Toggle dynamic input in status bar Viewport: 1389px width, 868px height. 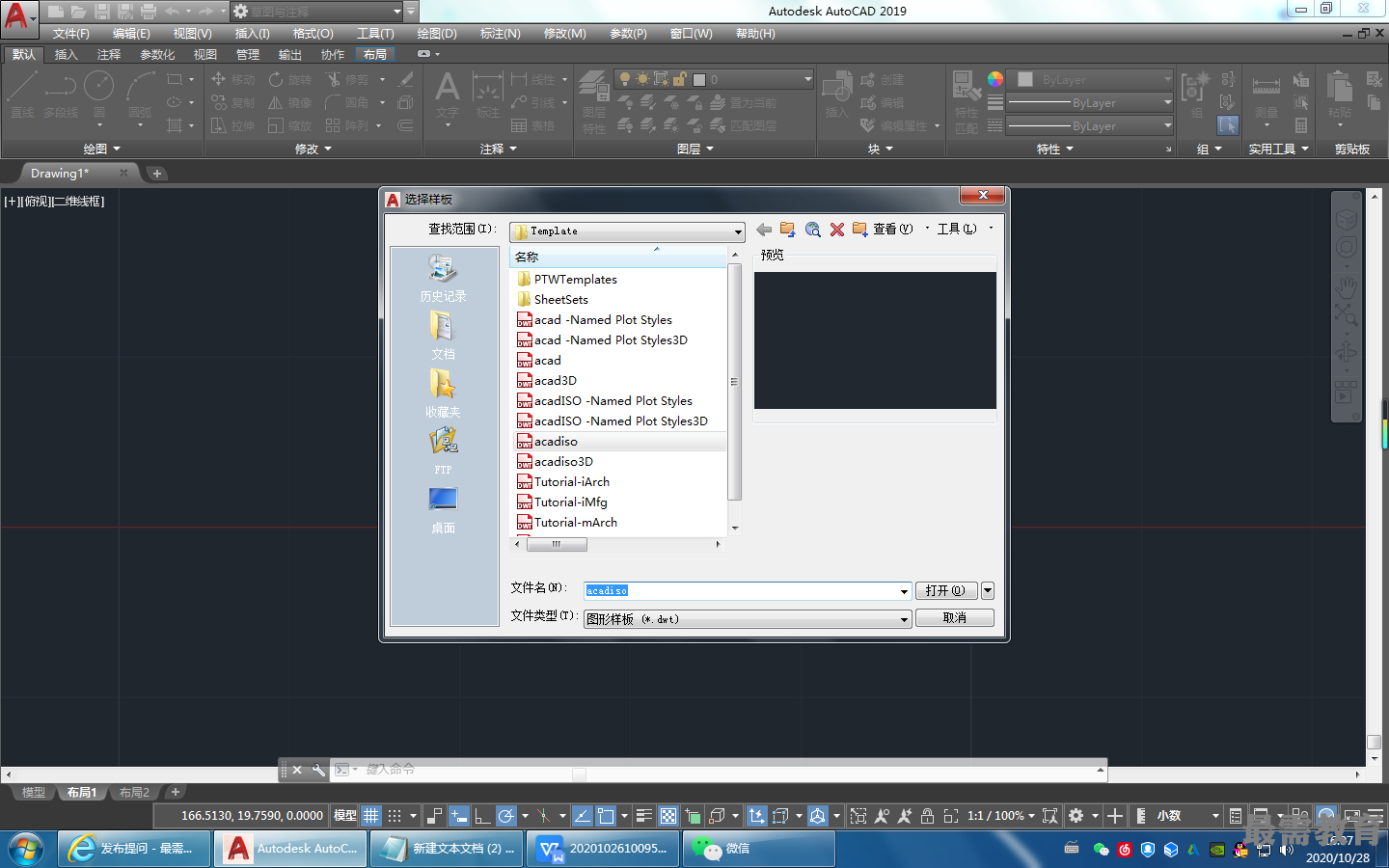click(x=459, y=816)
